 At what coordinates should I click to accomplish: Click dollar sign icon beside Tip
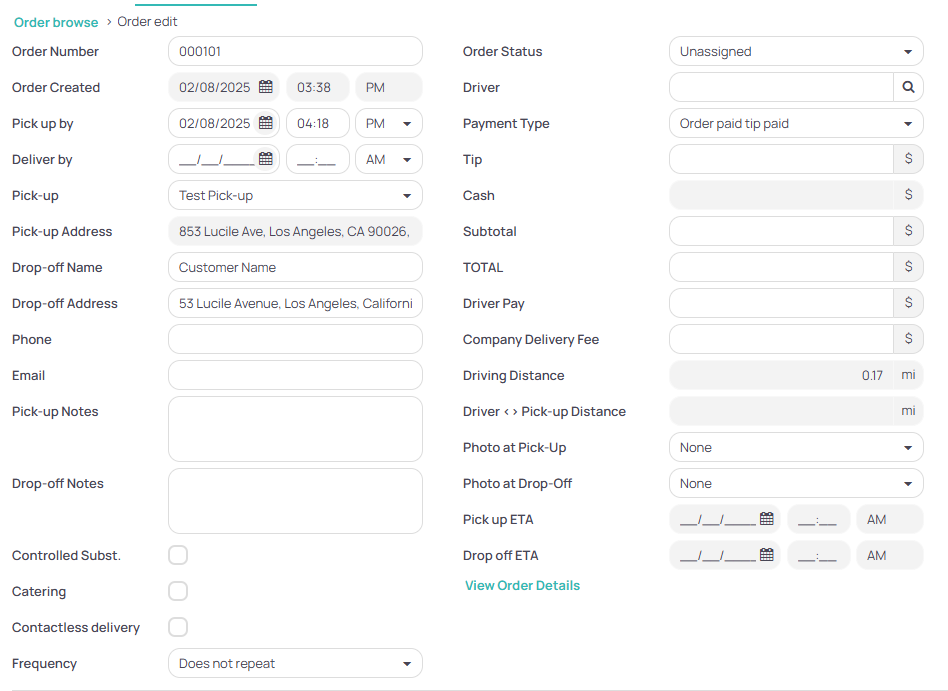(x=908, y=159)
